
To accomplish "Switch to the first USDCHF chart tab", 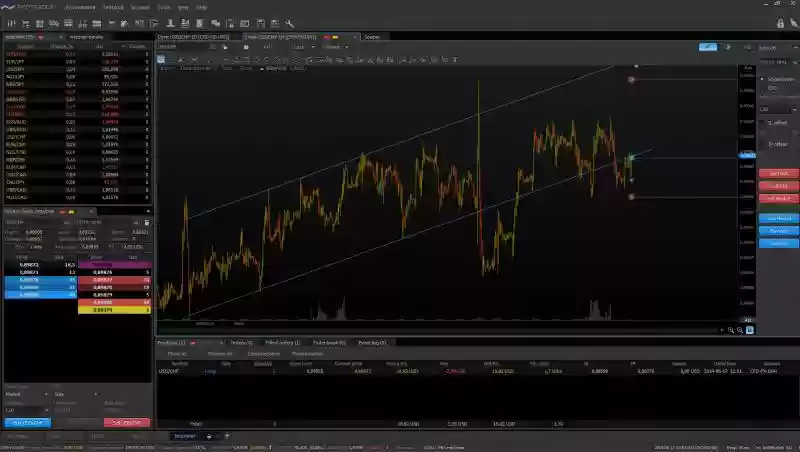I will point(193,37).
